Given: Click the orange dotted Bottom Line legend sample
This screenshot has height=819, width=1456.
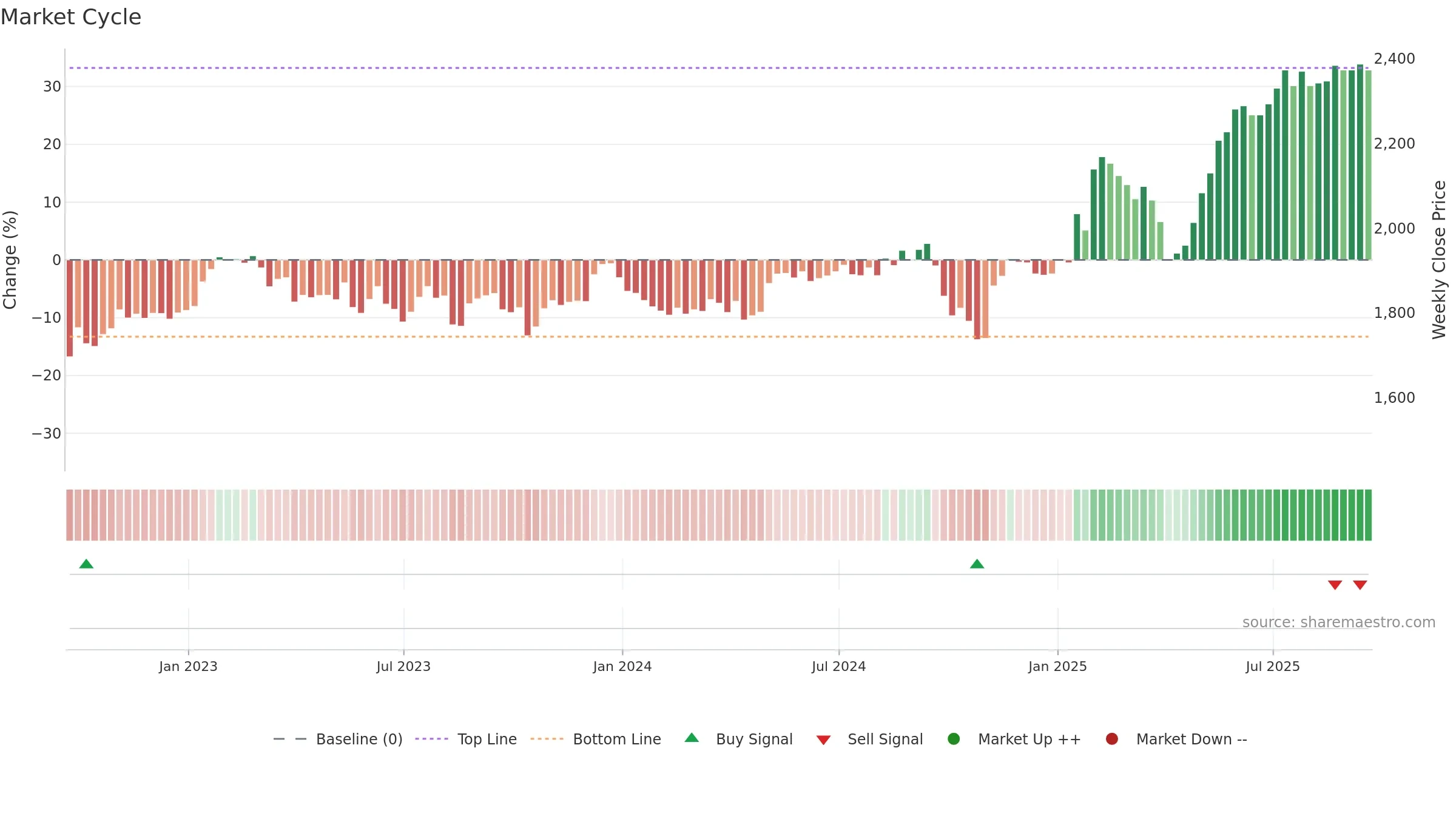Looking at the screenshot, I should [547, 739].
